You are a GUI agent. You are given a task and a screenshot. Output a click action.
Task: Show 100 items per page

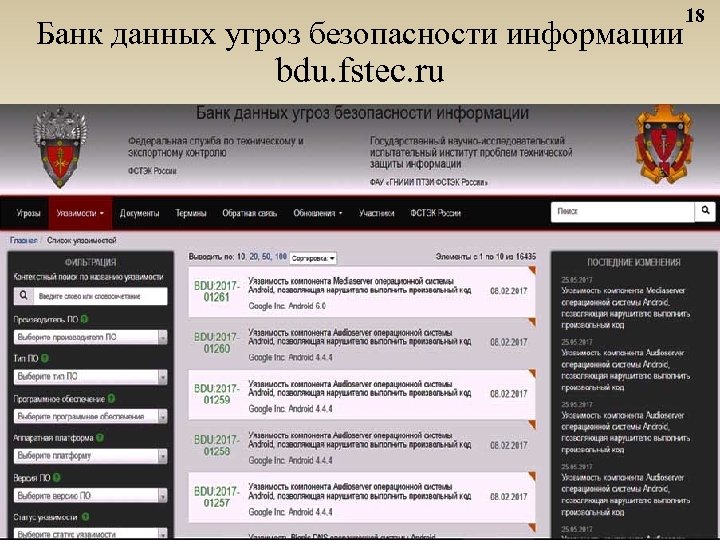coord(281,257)
